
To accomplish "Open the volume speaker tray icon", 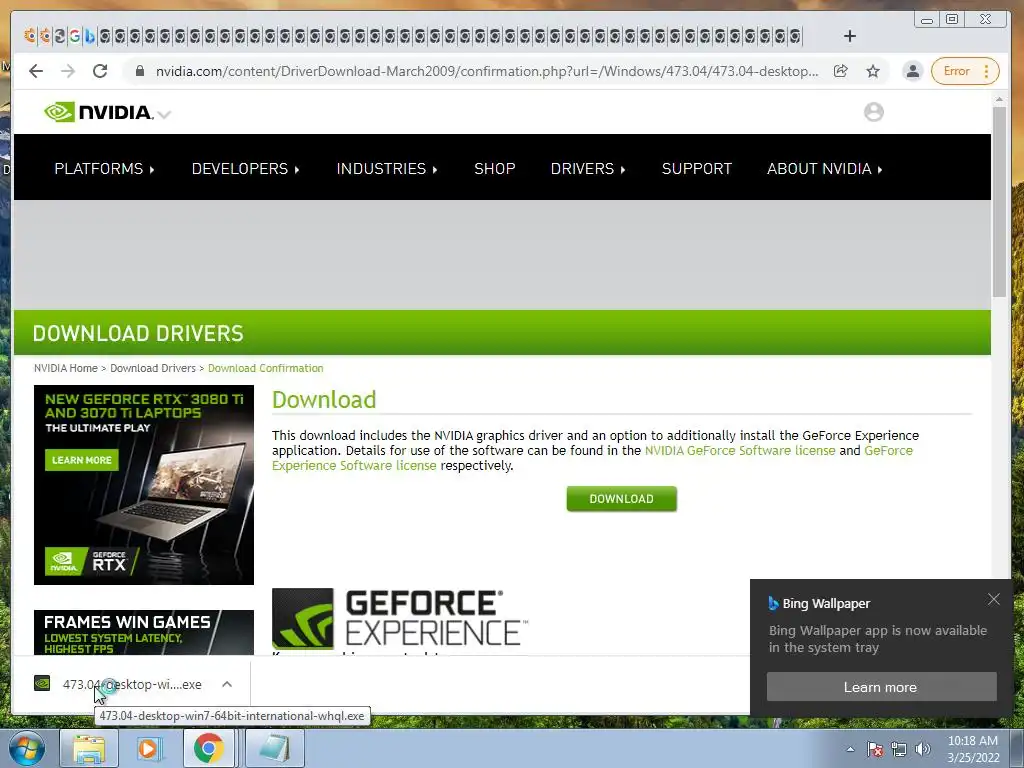I will pyautogui.click(x=922, y=749).
